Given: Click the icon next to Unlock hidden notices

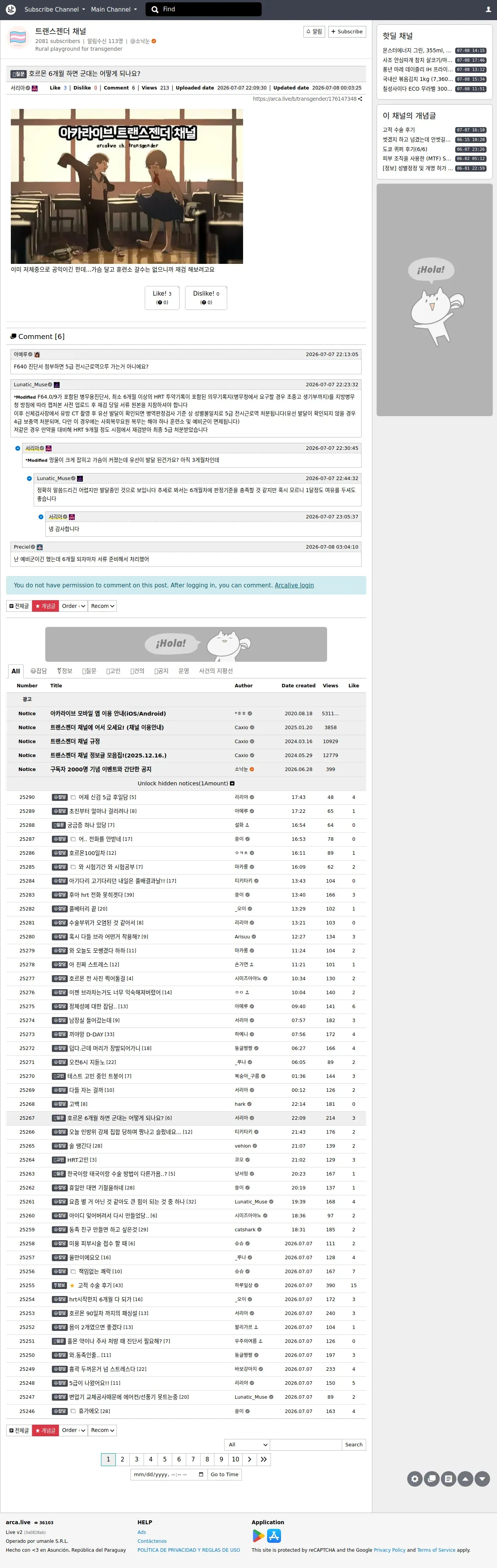Looking at the screenshot, I should tap(232, 783).
